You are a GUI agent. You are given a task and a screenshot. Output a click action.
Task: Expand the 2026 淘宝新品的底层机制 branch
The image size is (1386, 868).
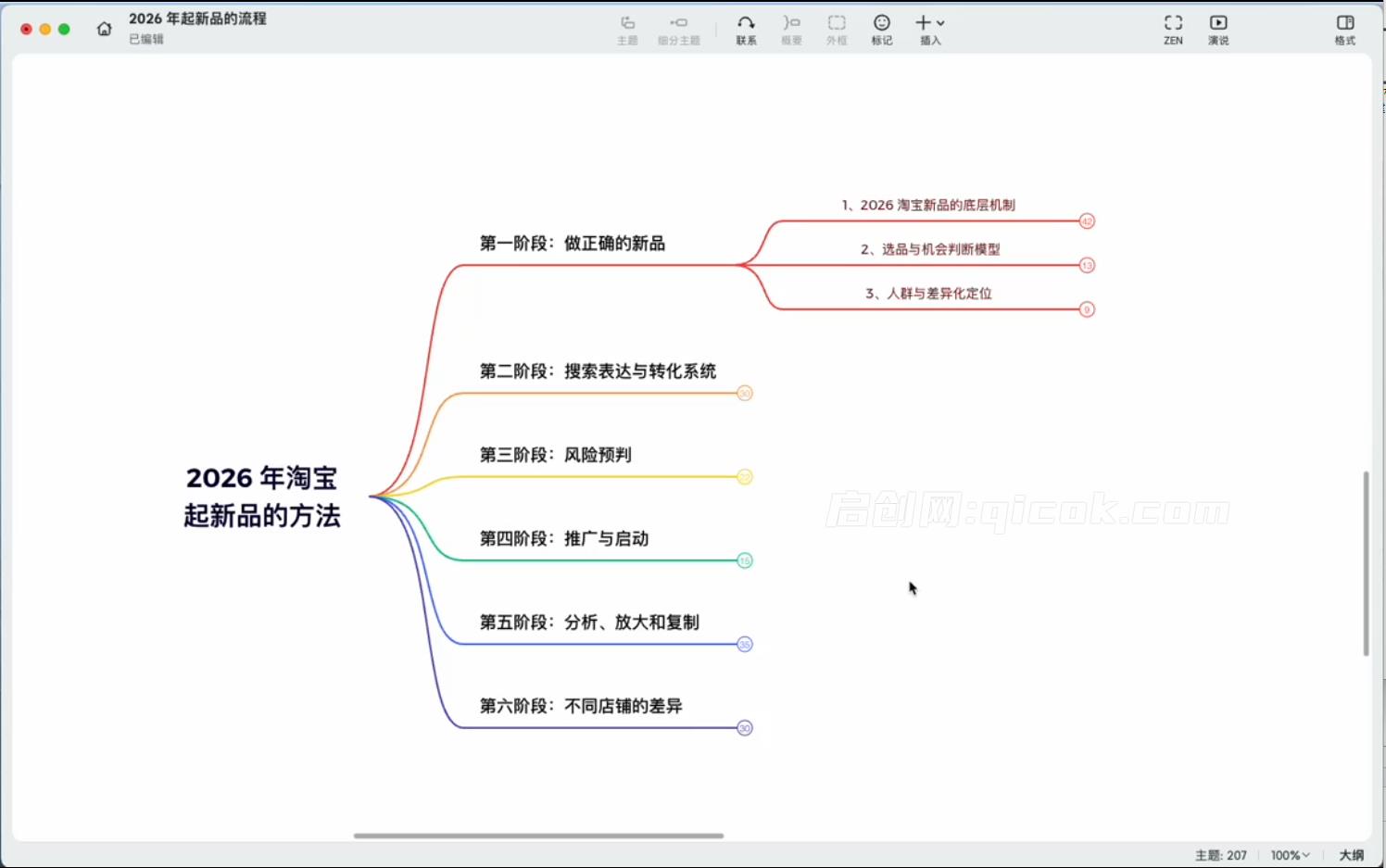1087,221
